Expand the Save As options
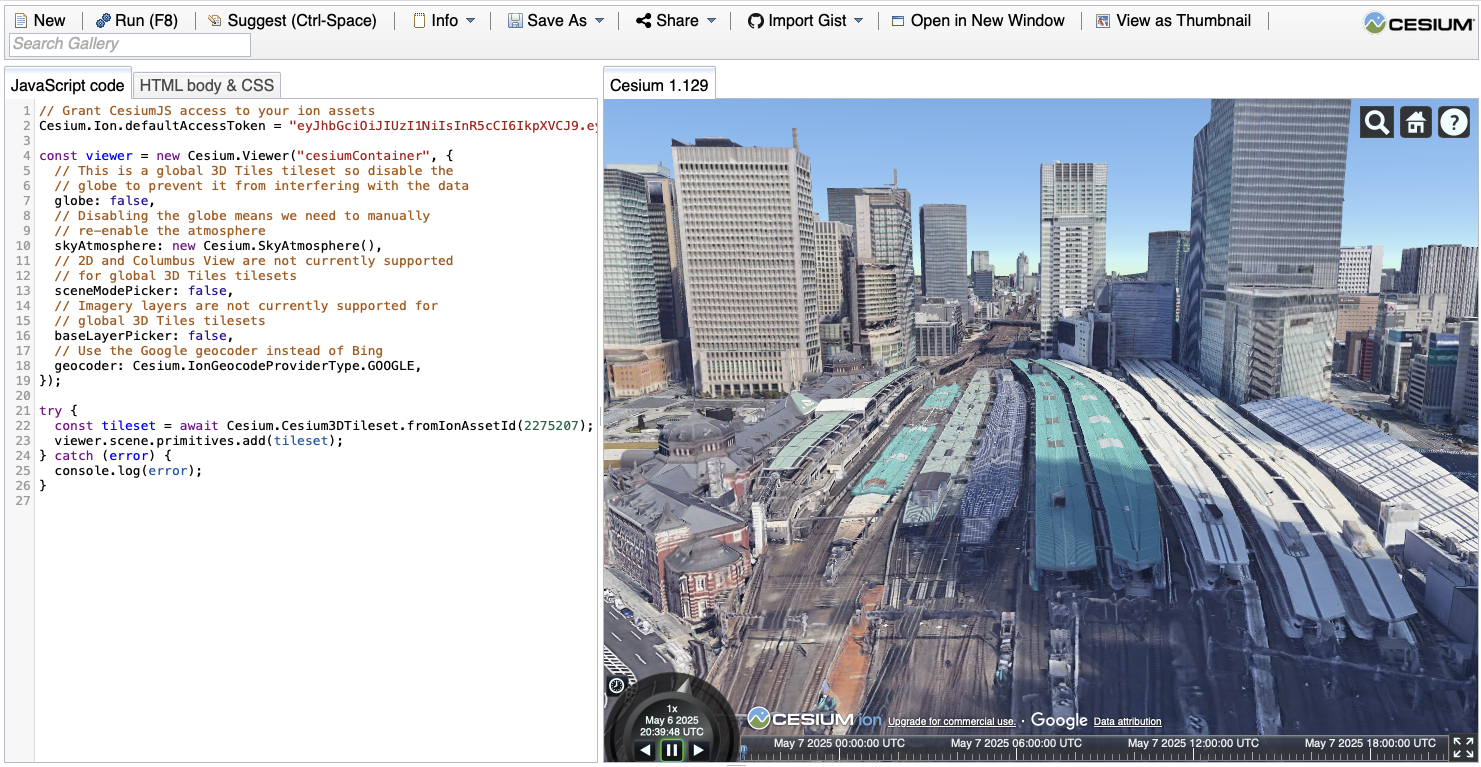Image resolution: width=1481 pixels, height=767 pixels. point(555,19)
